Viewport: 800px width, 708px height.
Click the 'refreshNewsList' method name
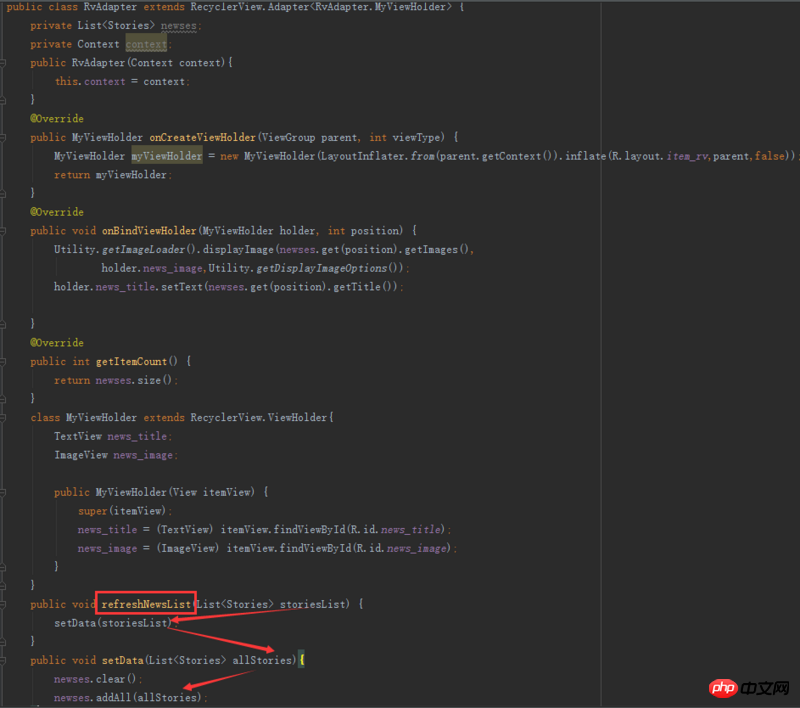tap(146, 604)
